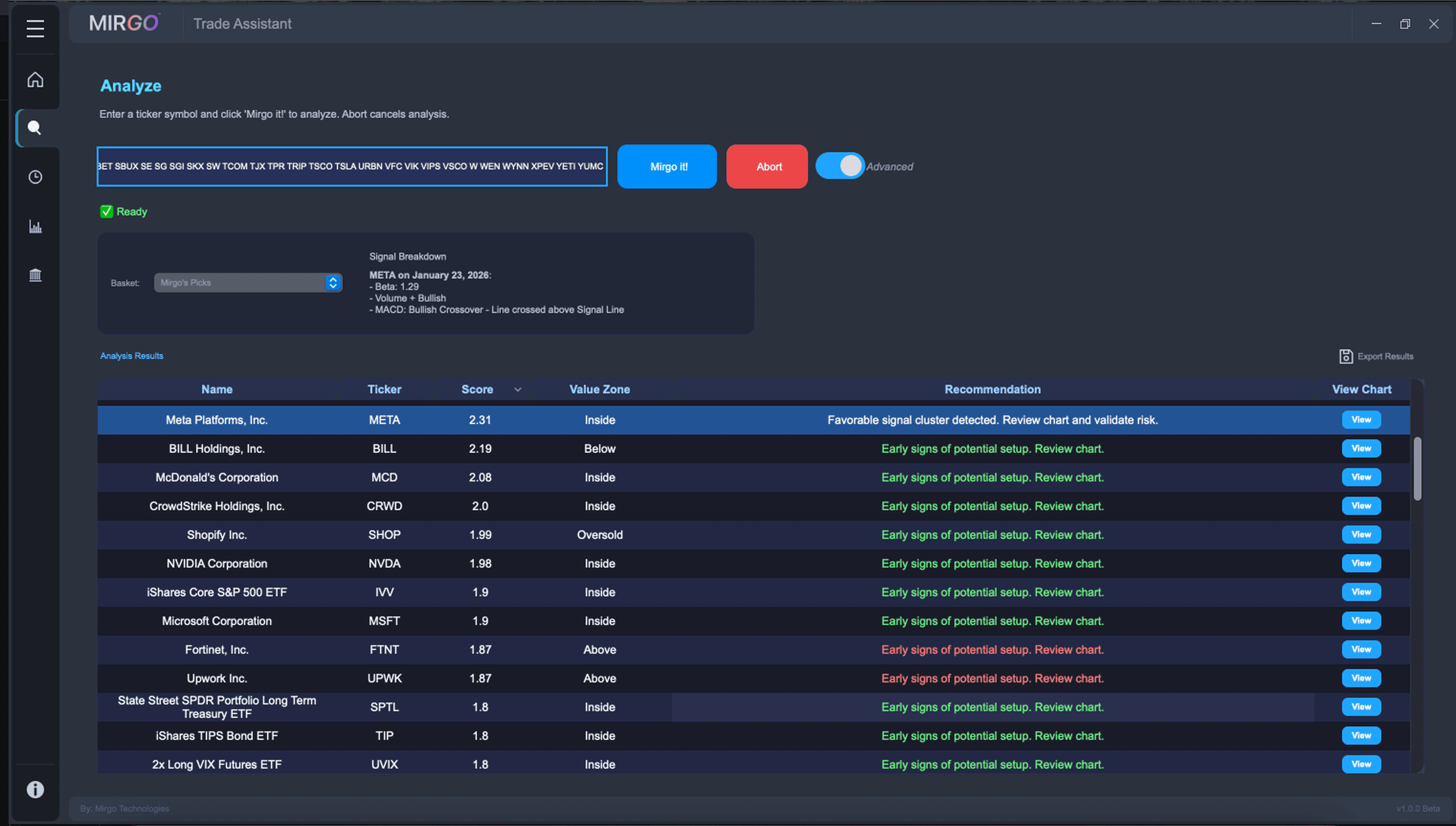Open the History clock sidebar icon

click(x=35, y=177)
